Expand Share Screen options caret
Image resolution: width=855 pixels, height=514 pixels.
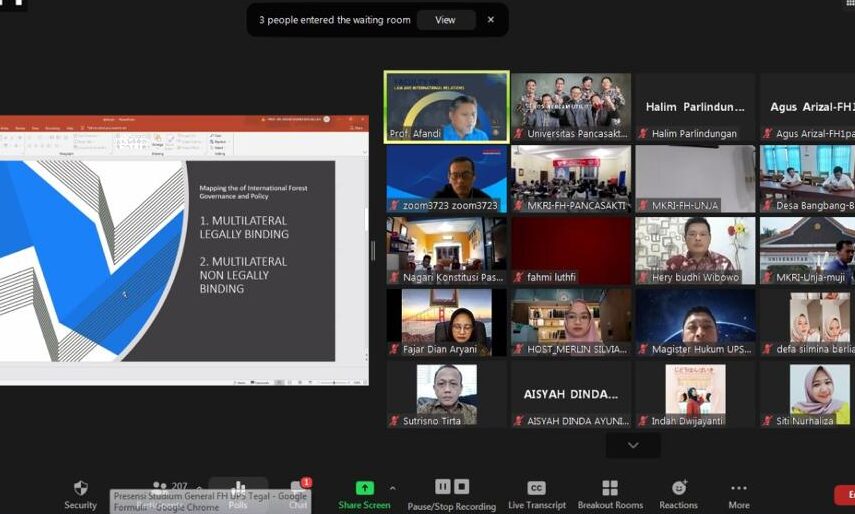[x=393, y=488]
